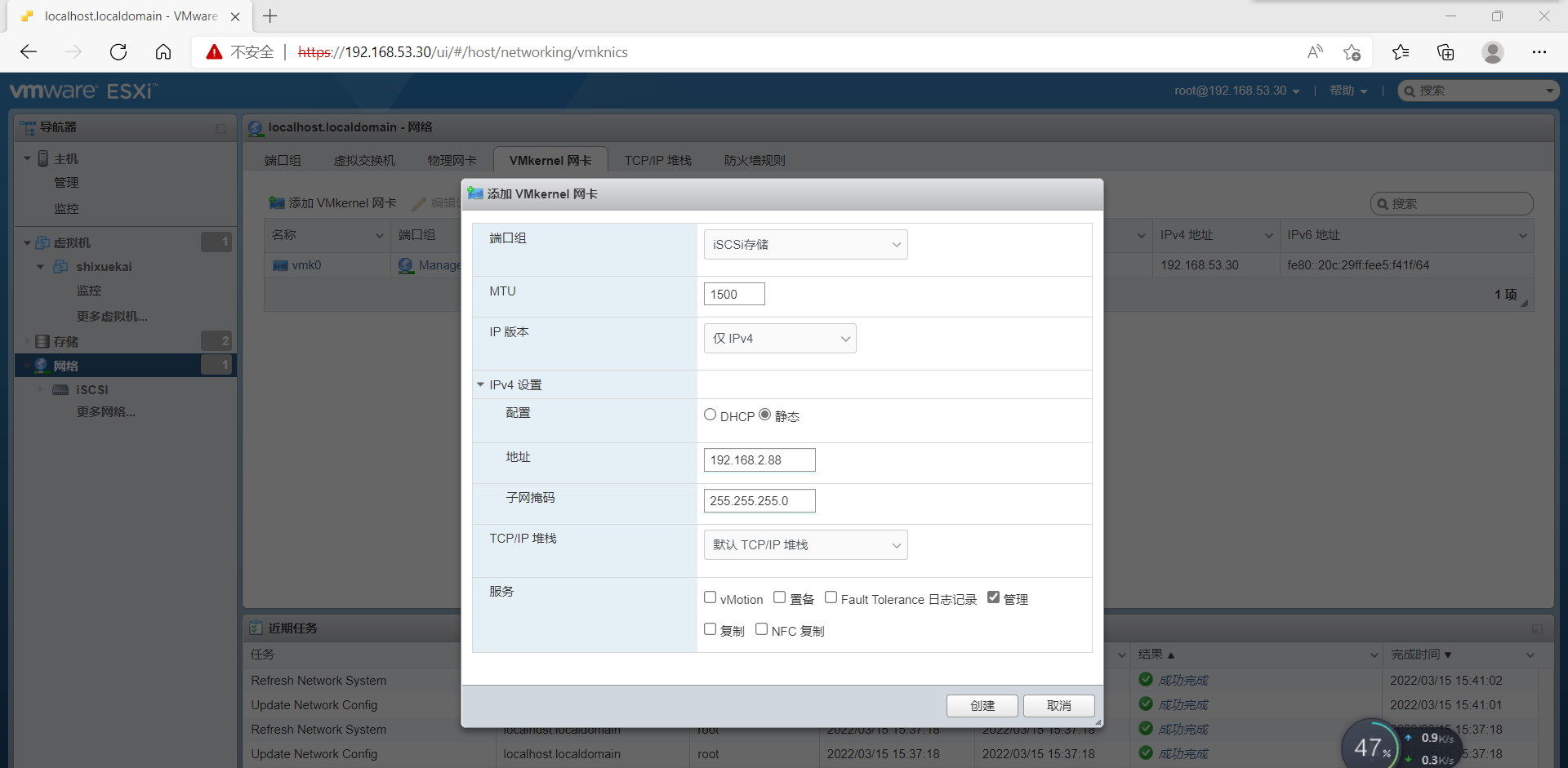Switch to the Port Groups (端口组) tab

tap(283, 161)
